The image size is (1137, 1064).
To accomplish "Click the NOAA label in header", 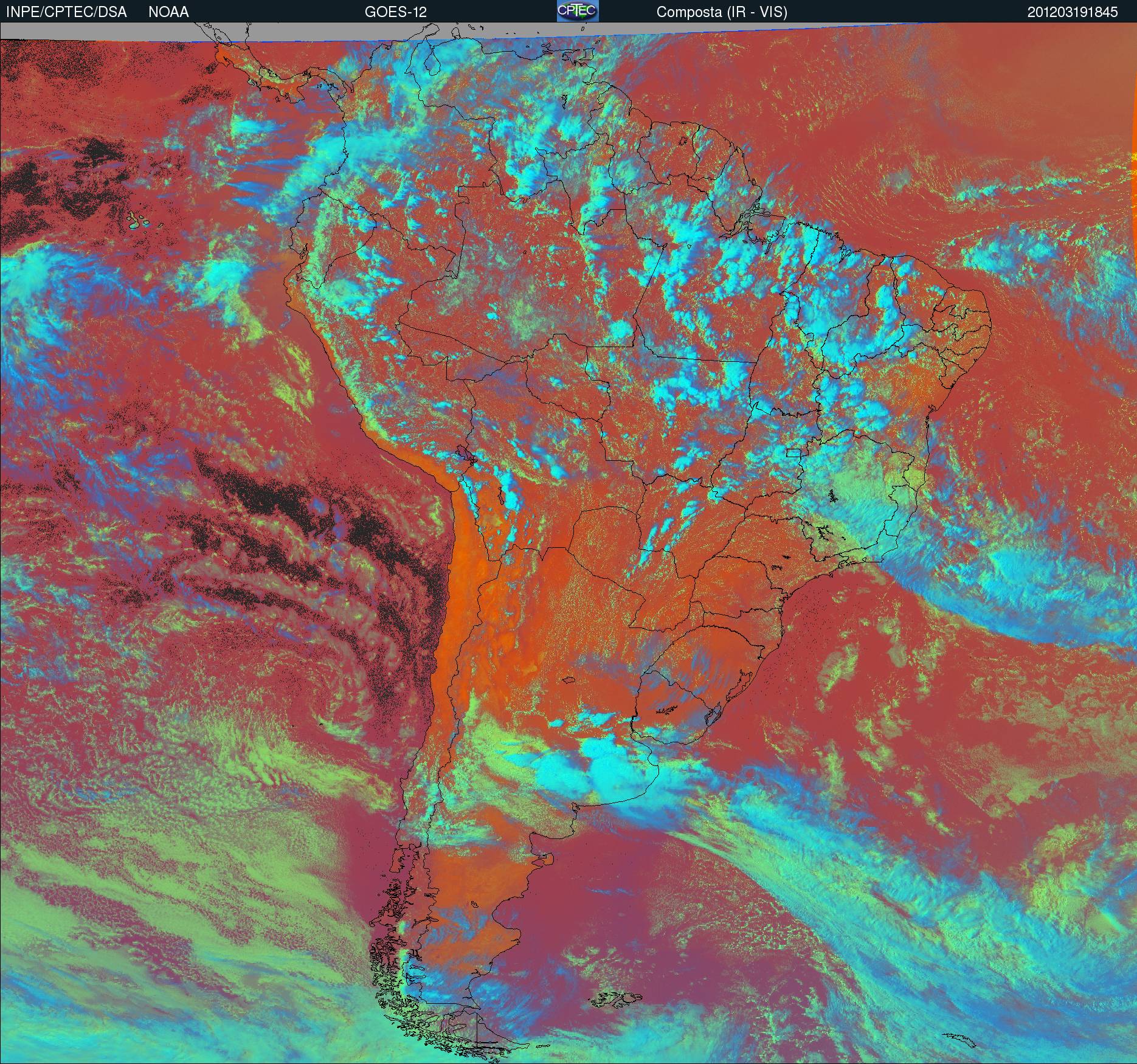I will coord(168,12).
